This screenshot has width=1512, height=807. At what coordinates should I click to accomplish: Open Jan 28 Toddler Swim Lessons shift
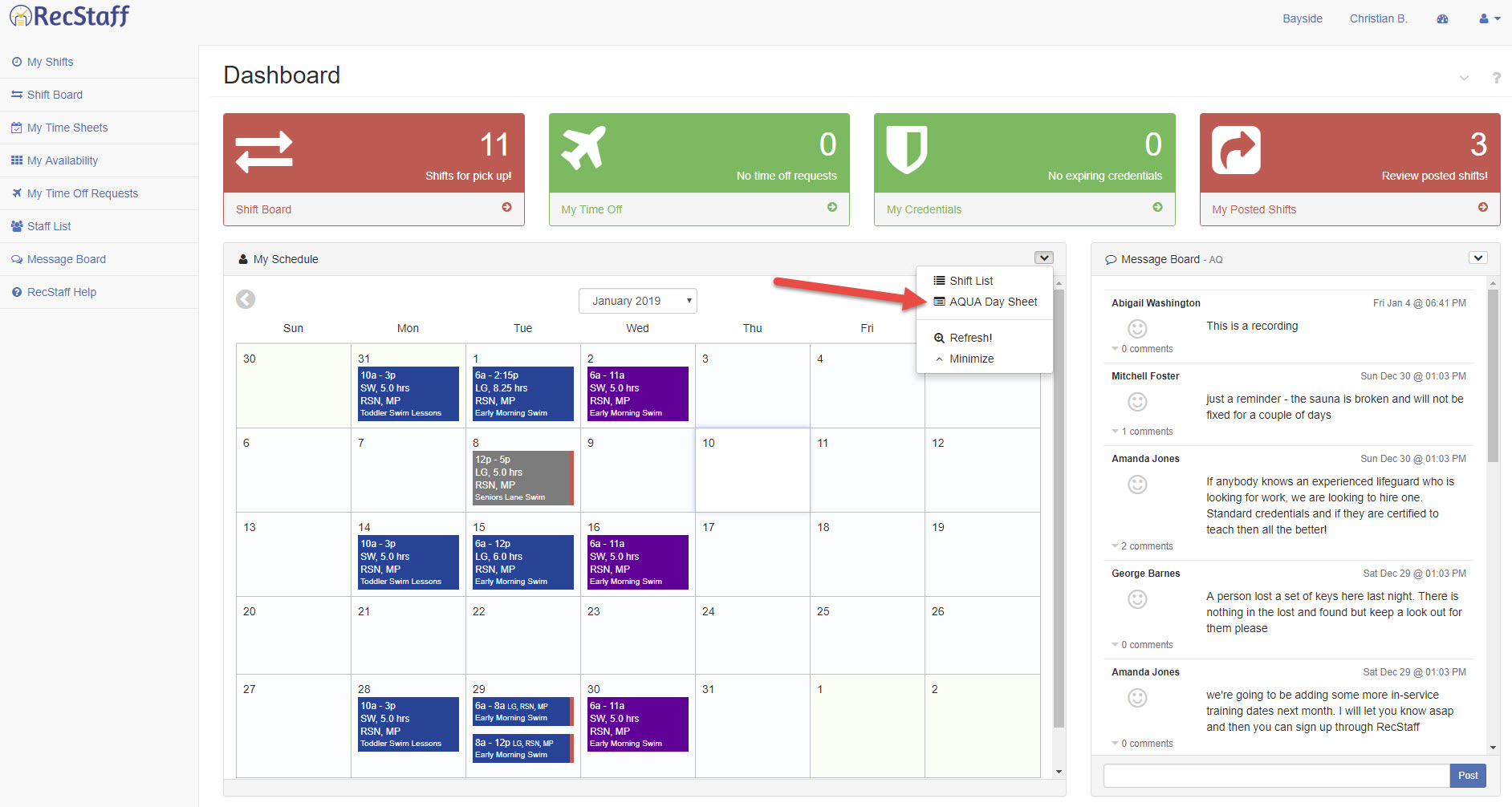coord(408,724)
